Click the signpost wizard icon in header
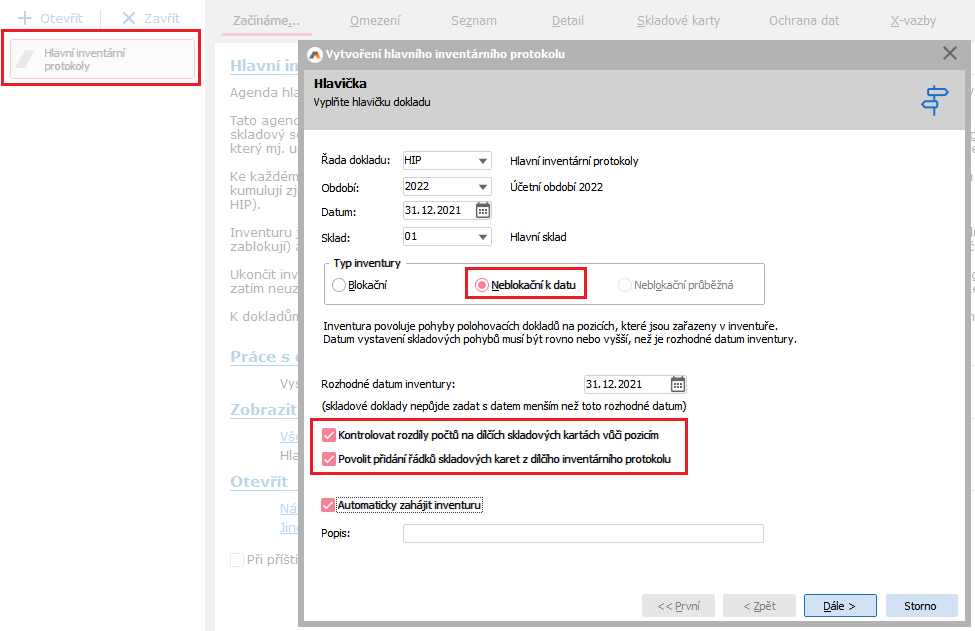 (x=935, y=100)
